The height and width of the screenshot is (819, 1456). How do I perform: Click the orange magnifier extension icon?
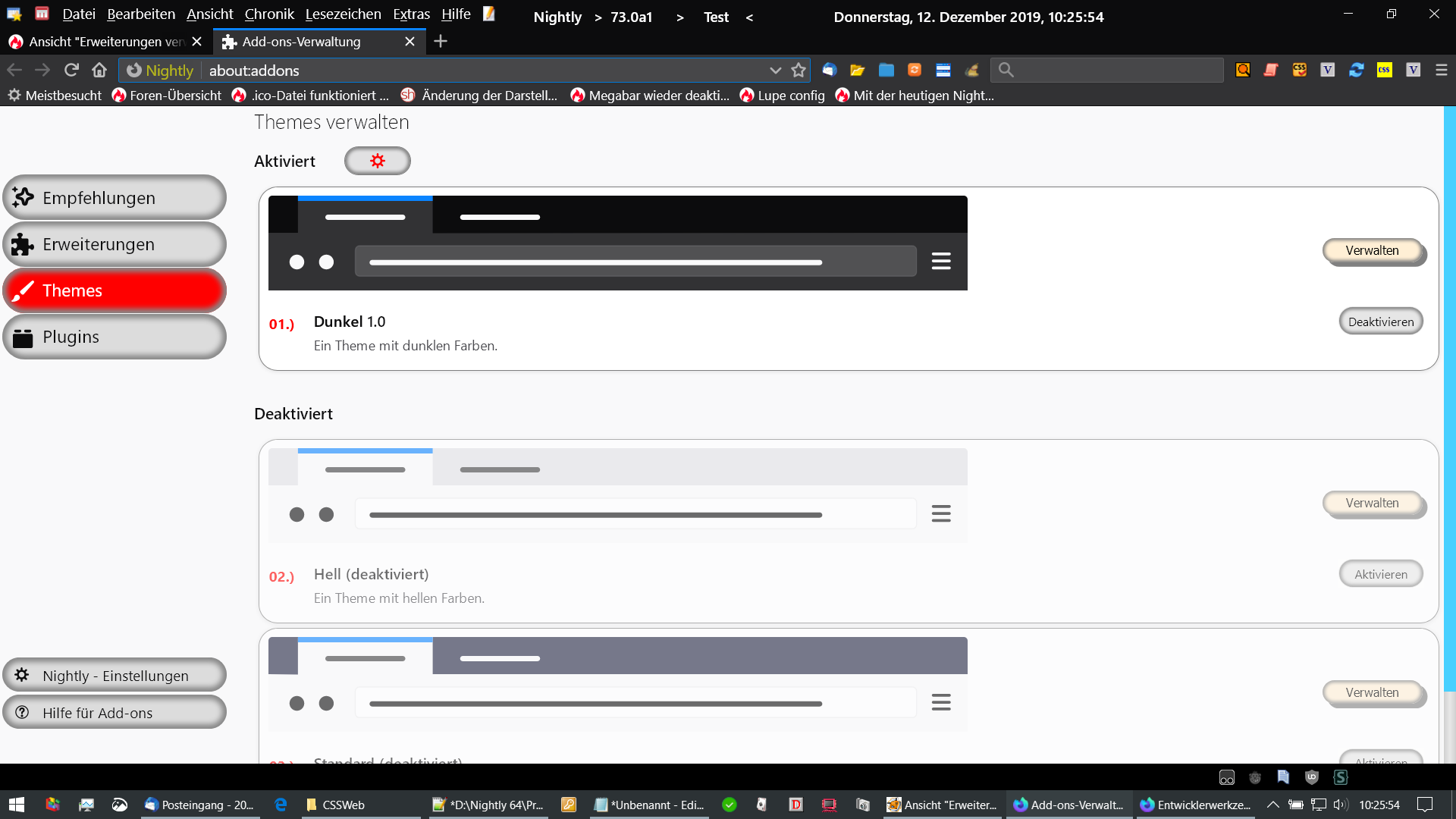(x=1243, y=70)
